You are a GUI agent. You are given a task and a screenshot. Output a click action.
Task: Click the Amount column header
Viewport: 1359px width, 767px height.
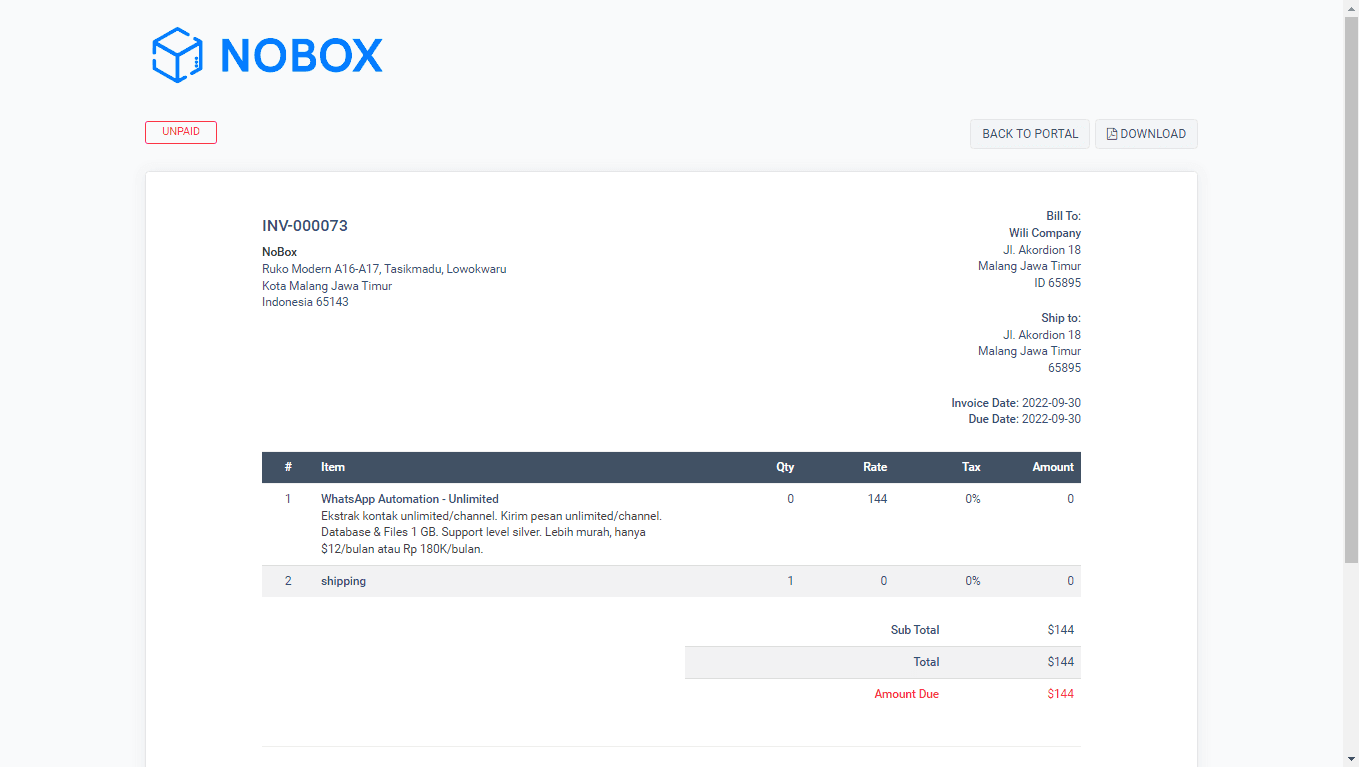pyautogui.click(x=1053, y=467)
